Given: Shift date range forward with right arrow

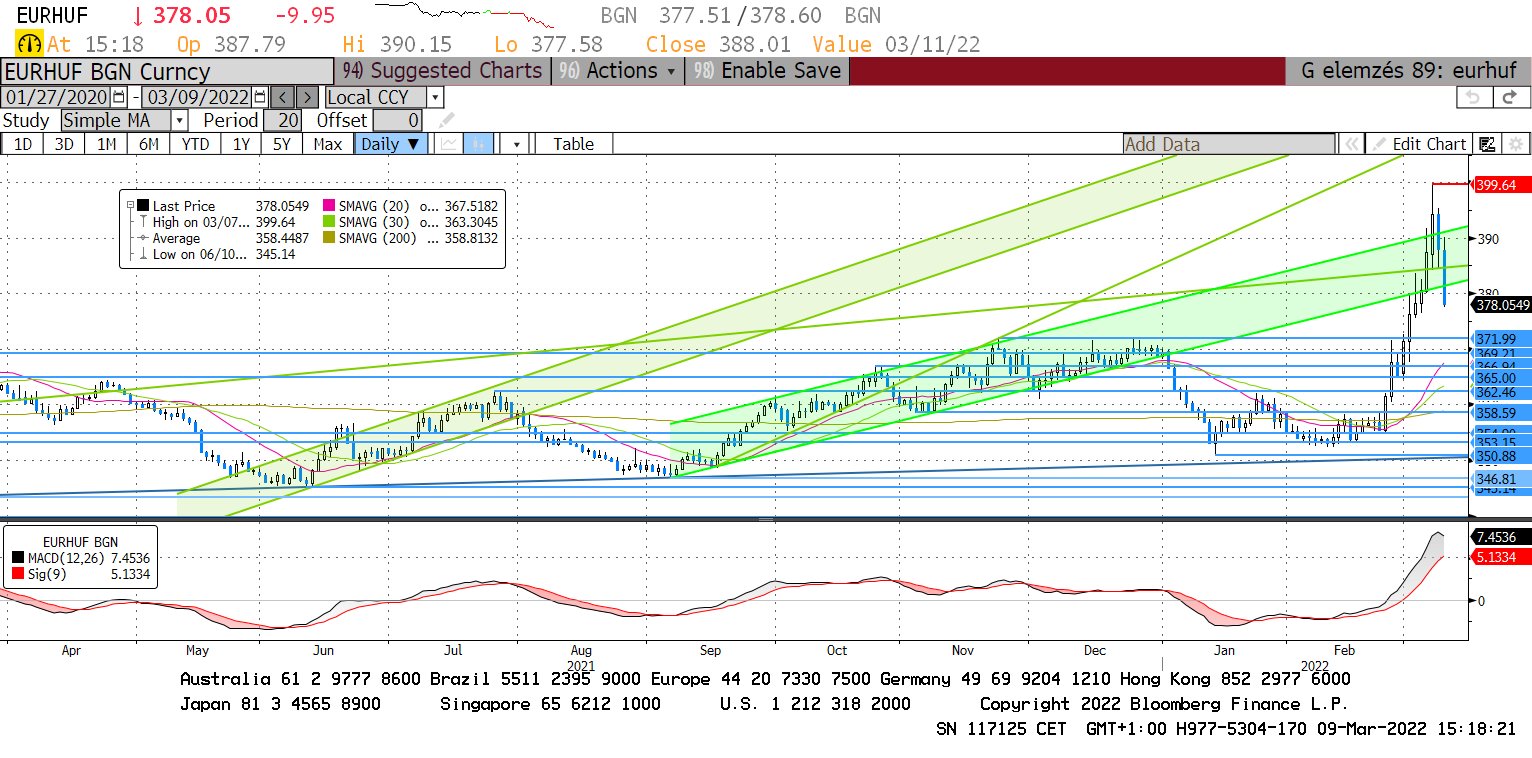Looking at the screenshot, I should 308,97.
